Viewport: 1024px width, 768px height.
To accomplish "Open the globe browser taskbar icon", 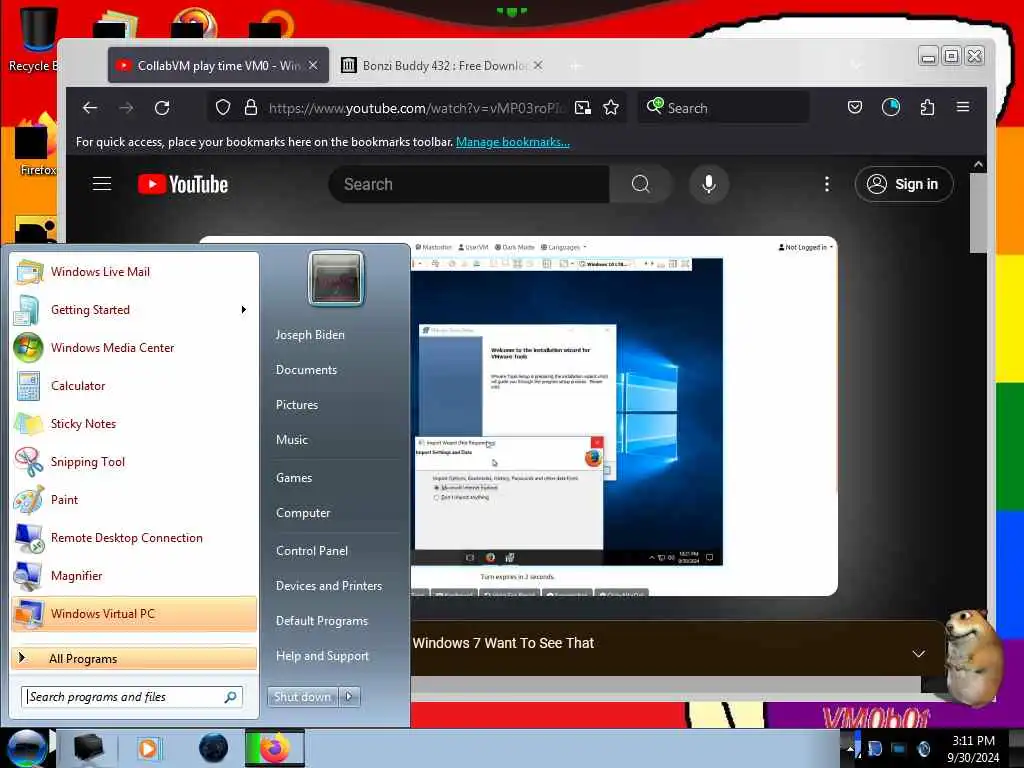I will click(214, 748).
